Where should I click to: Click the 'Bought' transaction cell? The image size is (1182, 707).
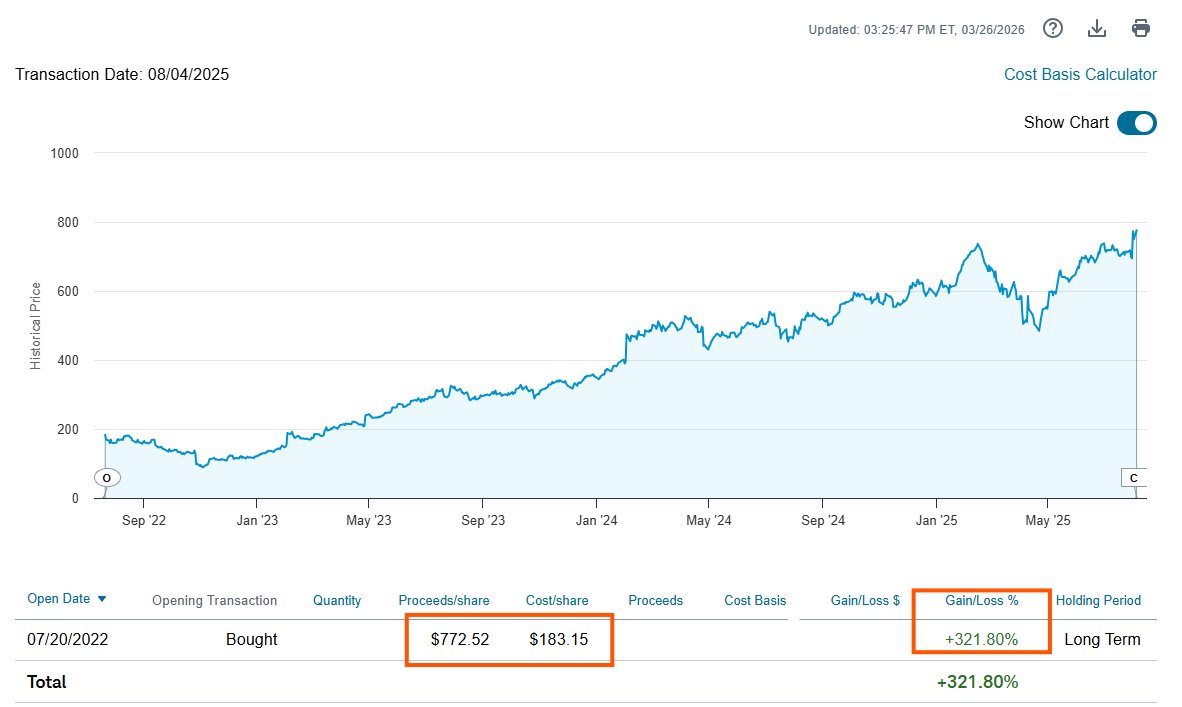coord(252,639)
